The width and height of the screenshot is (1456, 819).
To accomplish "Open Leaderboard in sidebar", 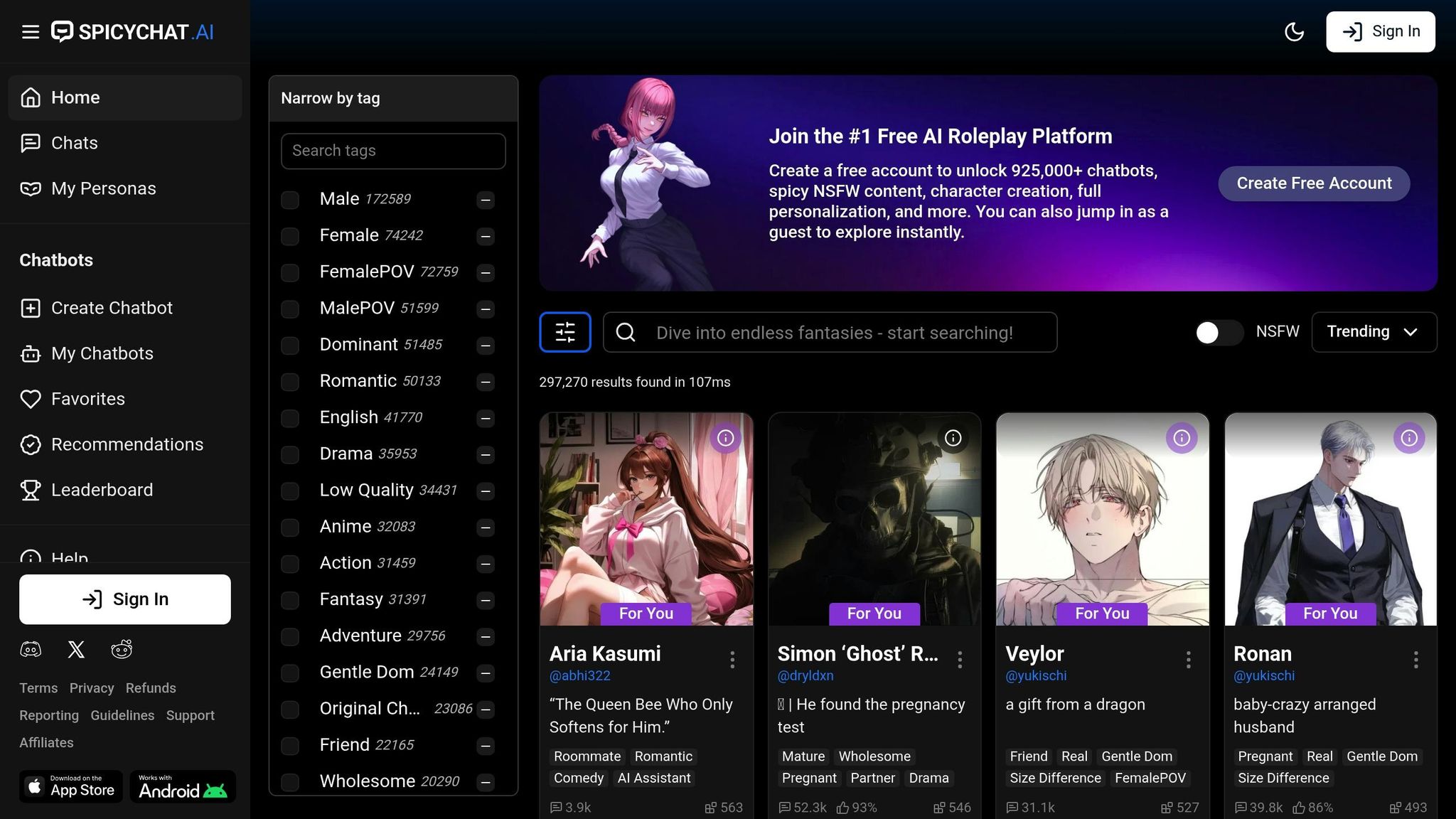I will click(125, 490).
